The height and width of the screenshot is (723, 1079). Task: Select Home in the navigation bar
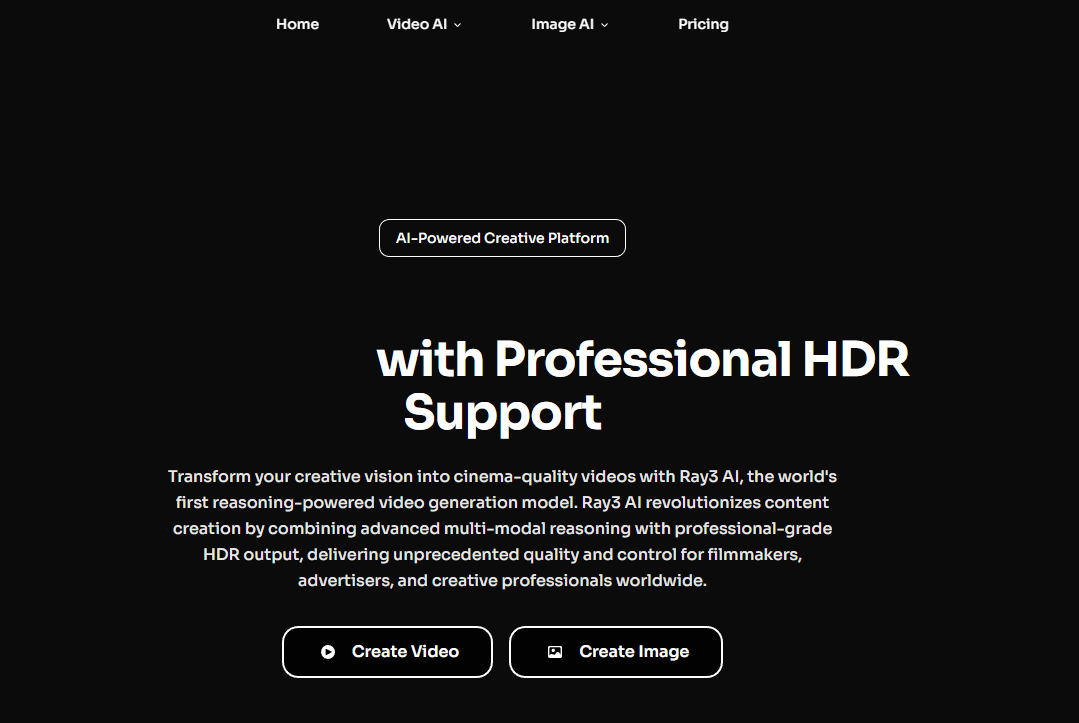tap(297, 24)
